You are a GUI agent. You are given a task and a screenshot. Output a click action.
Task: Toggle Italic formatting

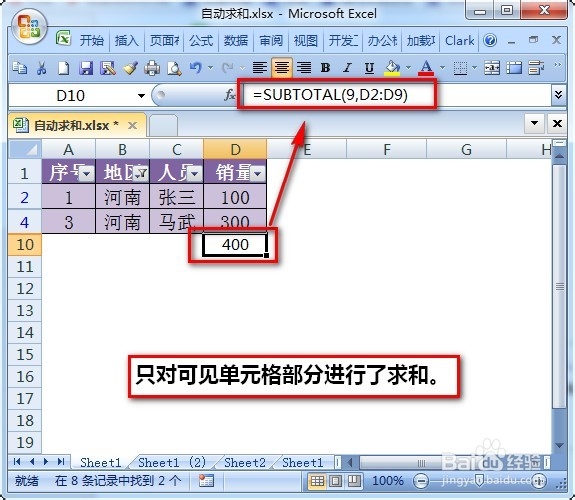(x=347, y=68)
